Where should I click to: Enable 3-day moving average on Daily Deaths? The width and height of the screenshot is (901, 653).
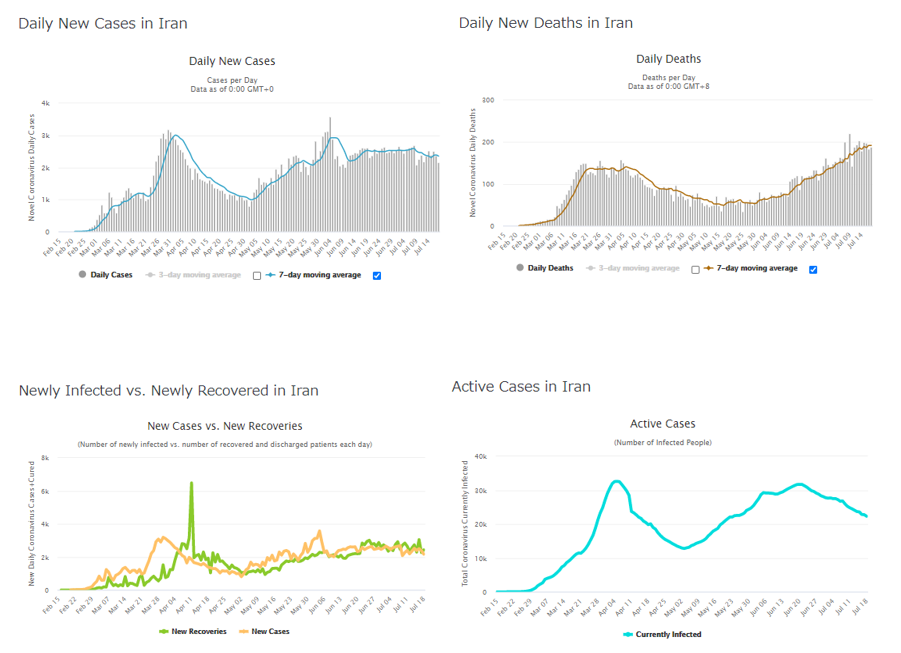697,269
